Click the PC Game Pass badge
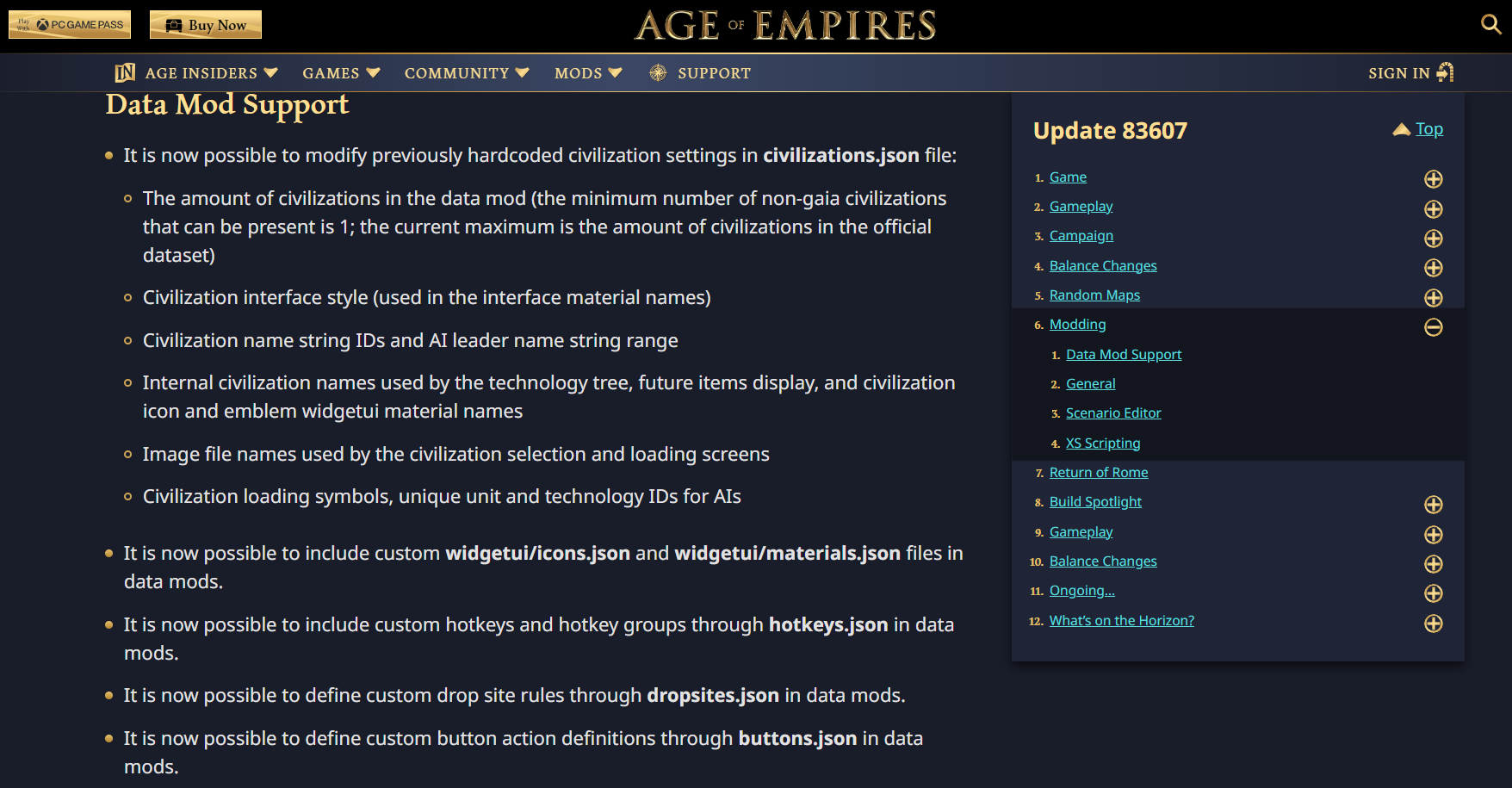This screenshot has width=1512, height=788. click(70, 25)
